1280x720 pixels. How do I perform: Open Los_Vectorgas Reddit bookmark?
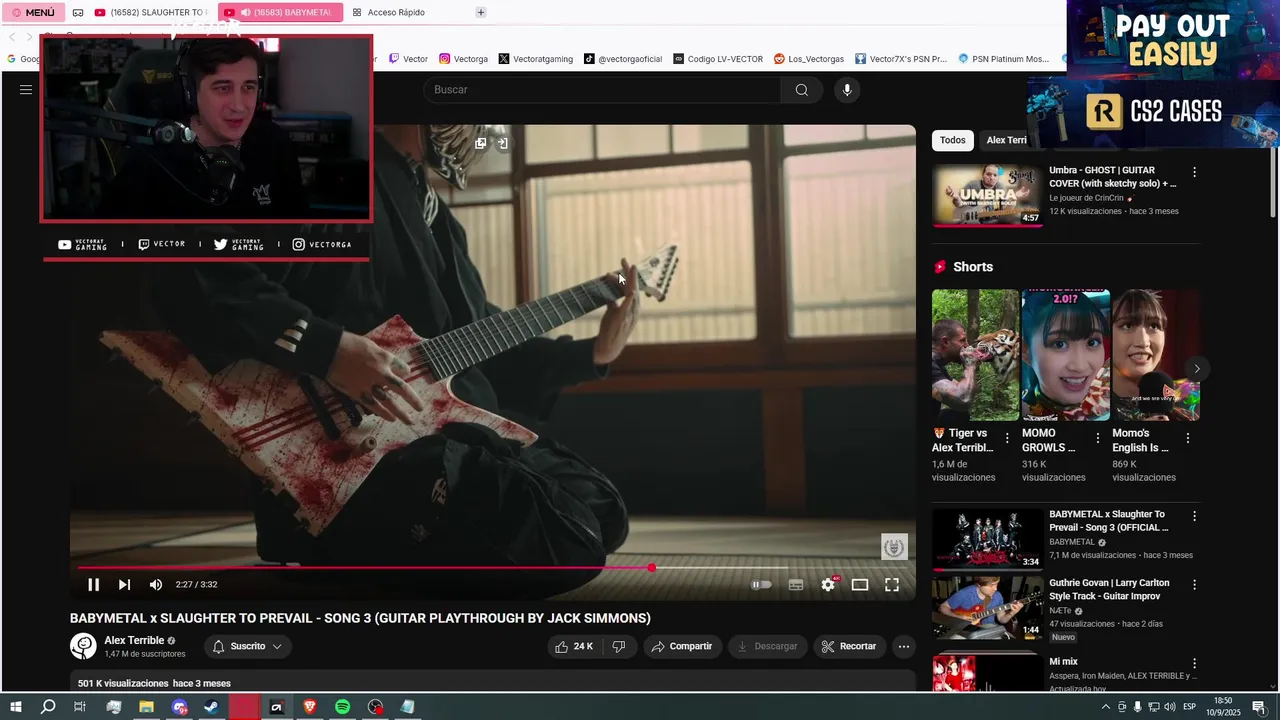pyautogui.click(x=809, y=59)
